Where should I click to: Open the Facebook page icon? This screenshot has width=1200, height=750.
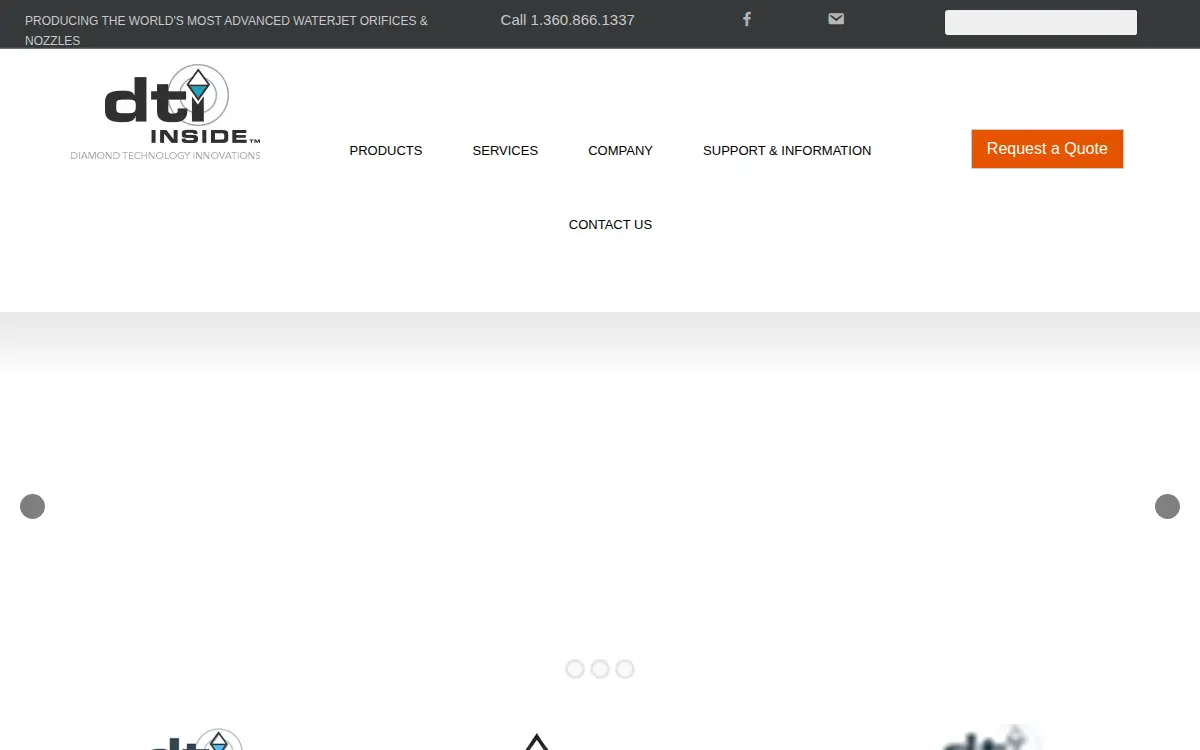click(x=746, y=19)
